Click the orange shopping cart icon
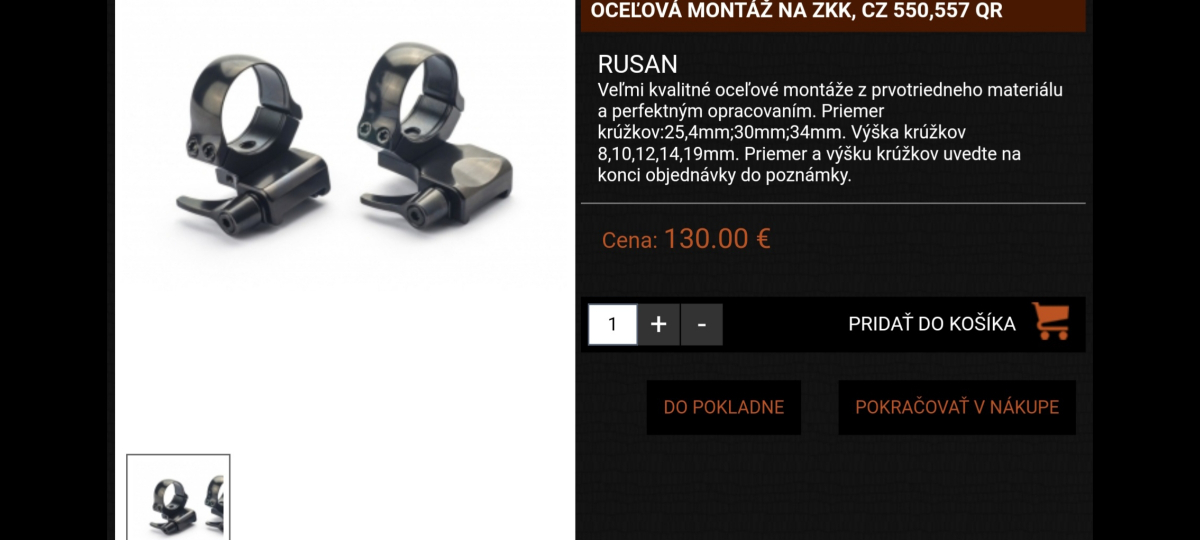 point(1050,322)
